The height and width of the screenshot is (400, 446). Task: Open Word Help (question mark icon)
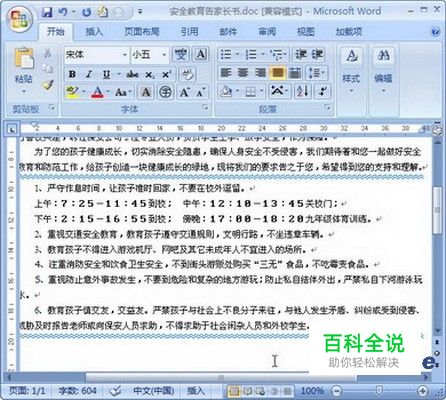[435, 32]
